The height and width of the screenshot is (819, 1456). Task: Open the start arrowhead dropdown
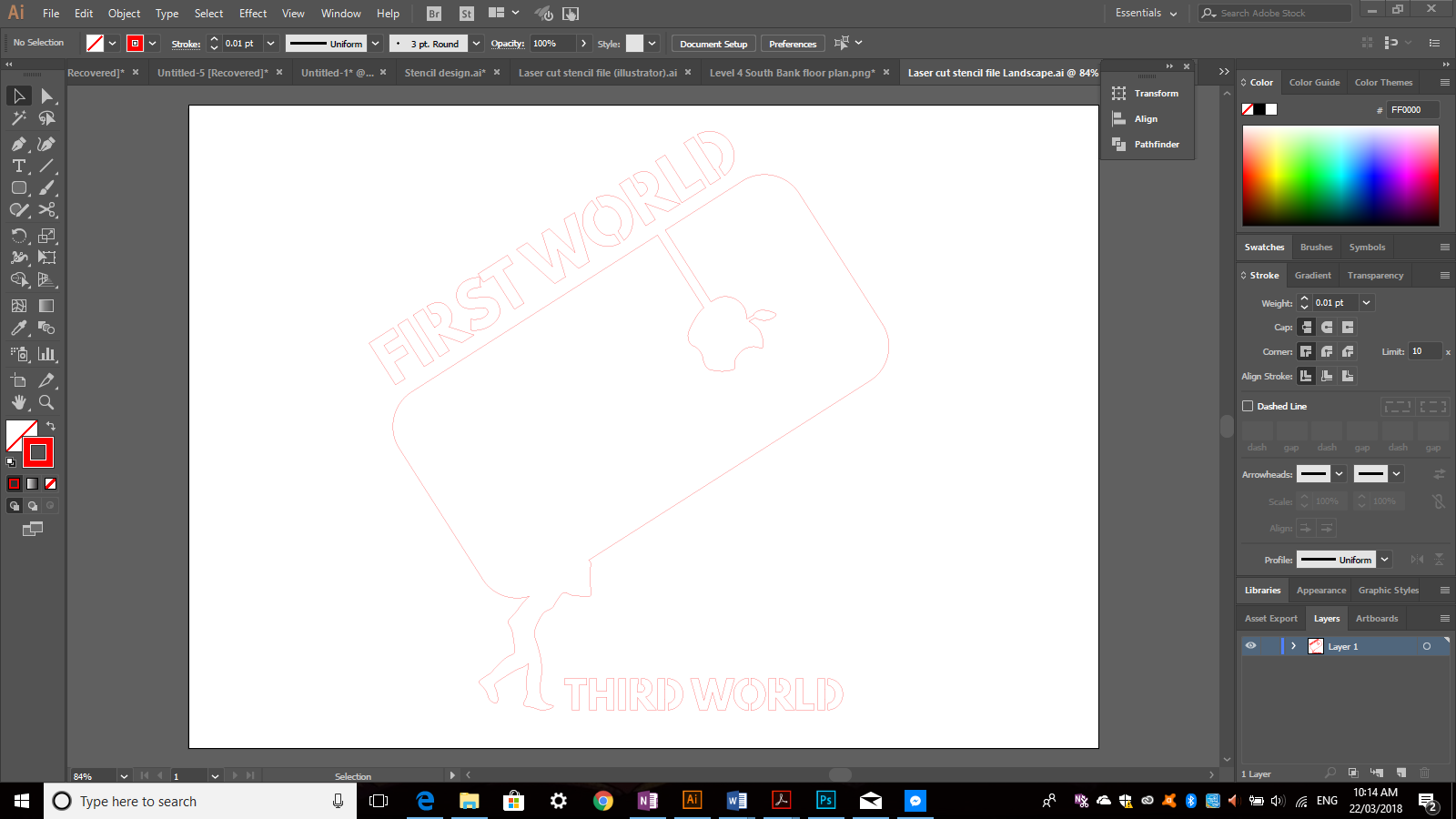(x=1339, y=474)
